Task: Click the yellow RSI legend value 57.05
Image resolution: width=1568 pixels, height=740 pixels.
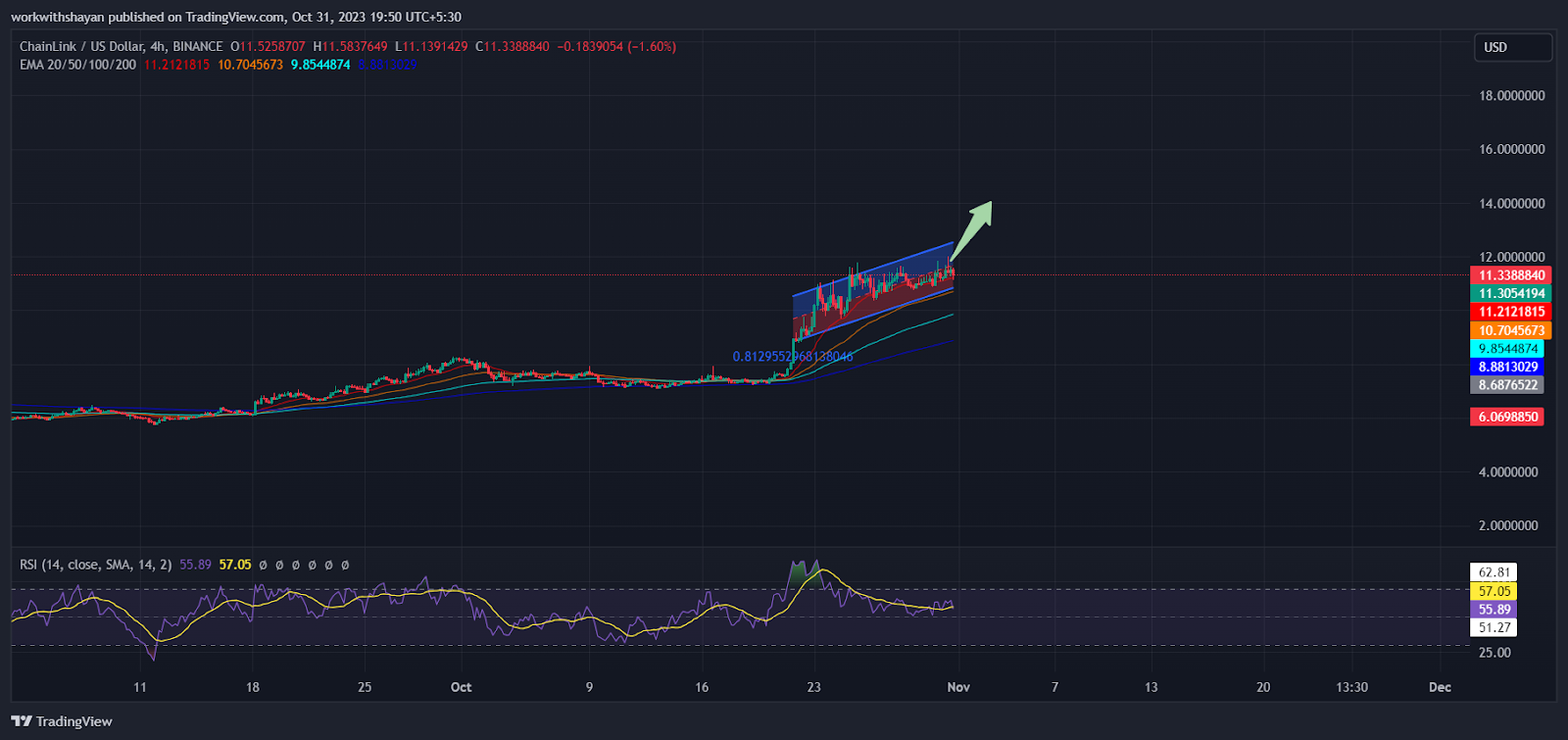Action: pos(235,565)
